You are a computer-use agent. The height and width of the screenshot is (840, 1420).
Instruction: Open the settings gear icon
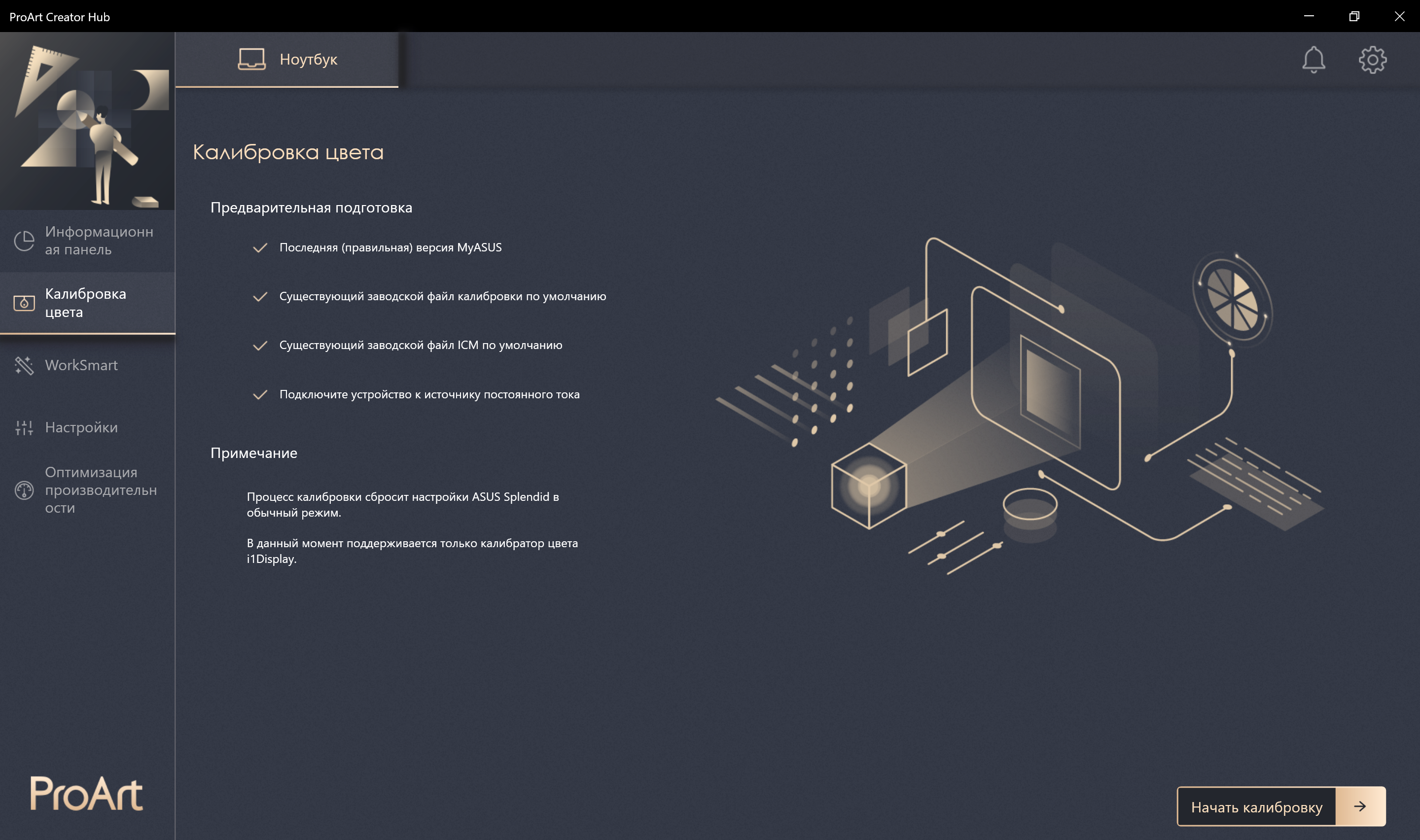click(x=1373, y=60)
